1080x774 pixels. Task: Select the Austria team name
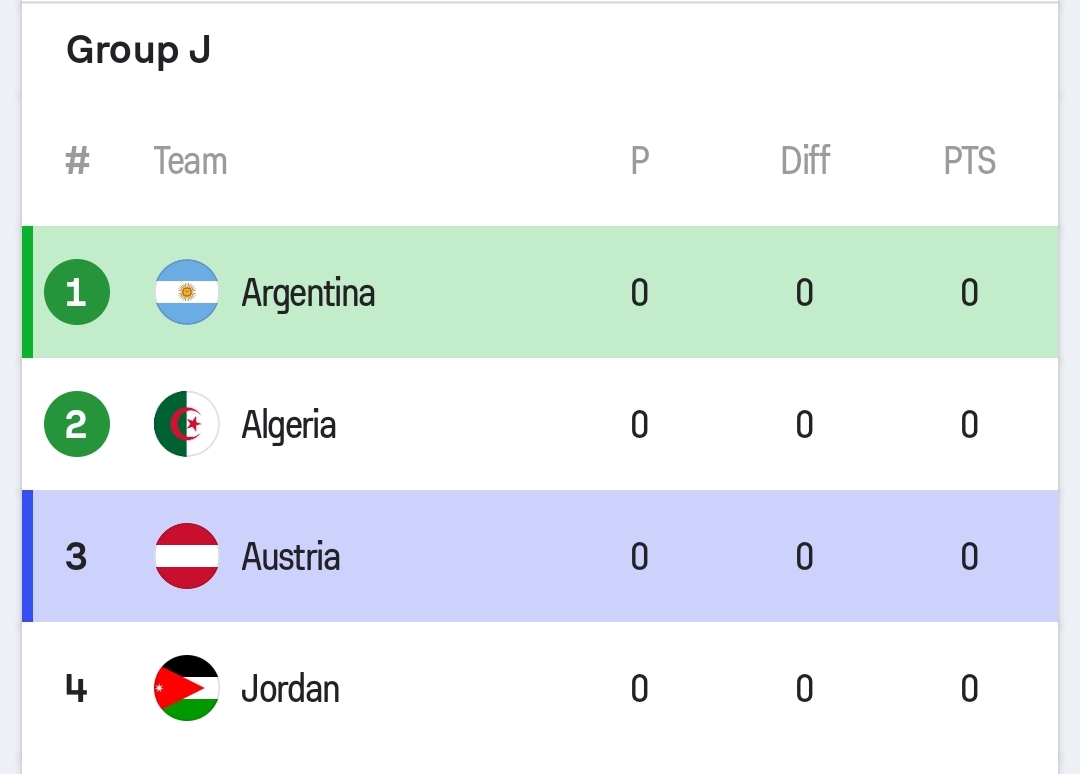[291, 557]
